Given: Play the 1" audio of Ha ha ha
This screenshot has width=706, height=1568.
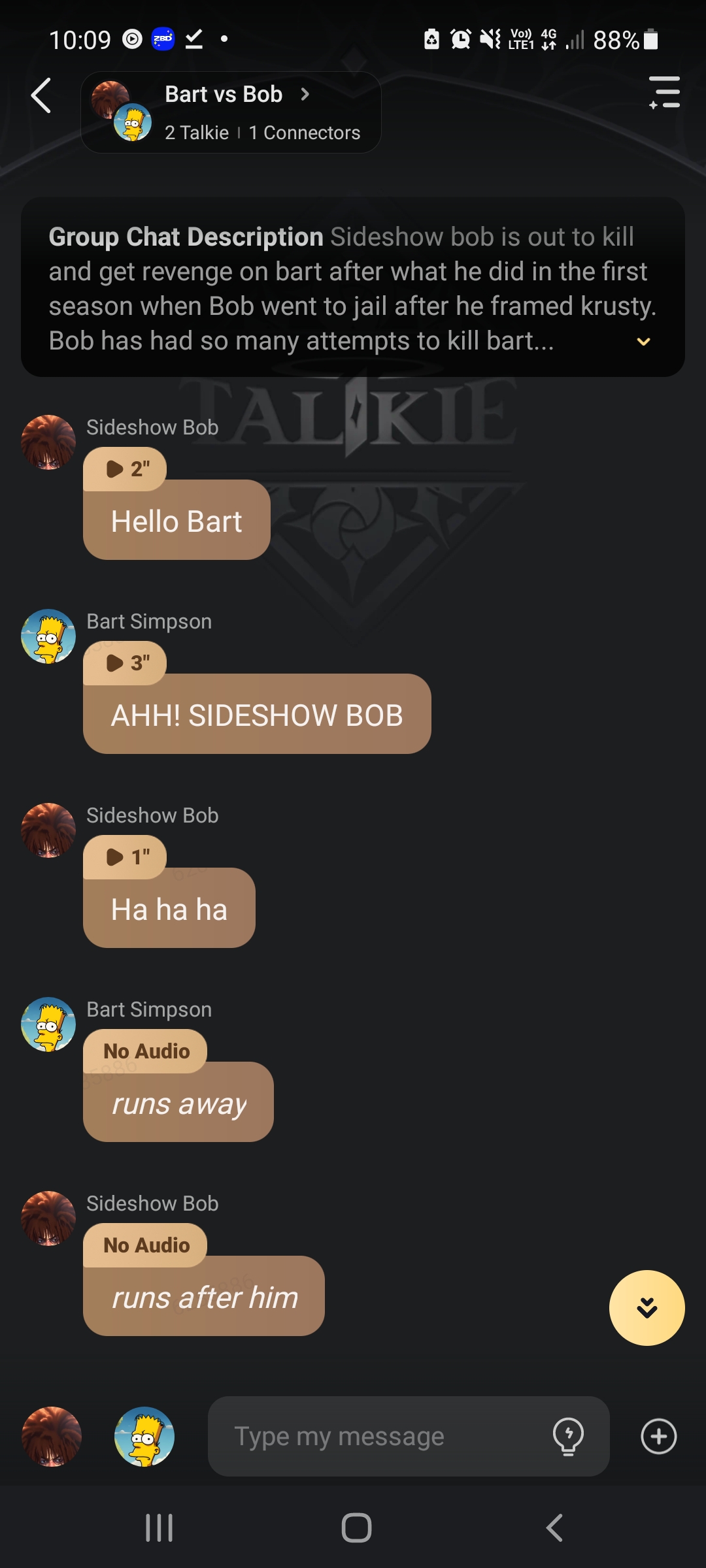Looking at the screenshot, I should click(x=126, y=857).
